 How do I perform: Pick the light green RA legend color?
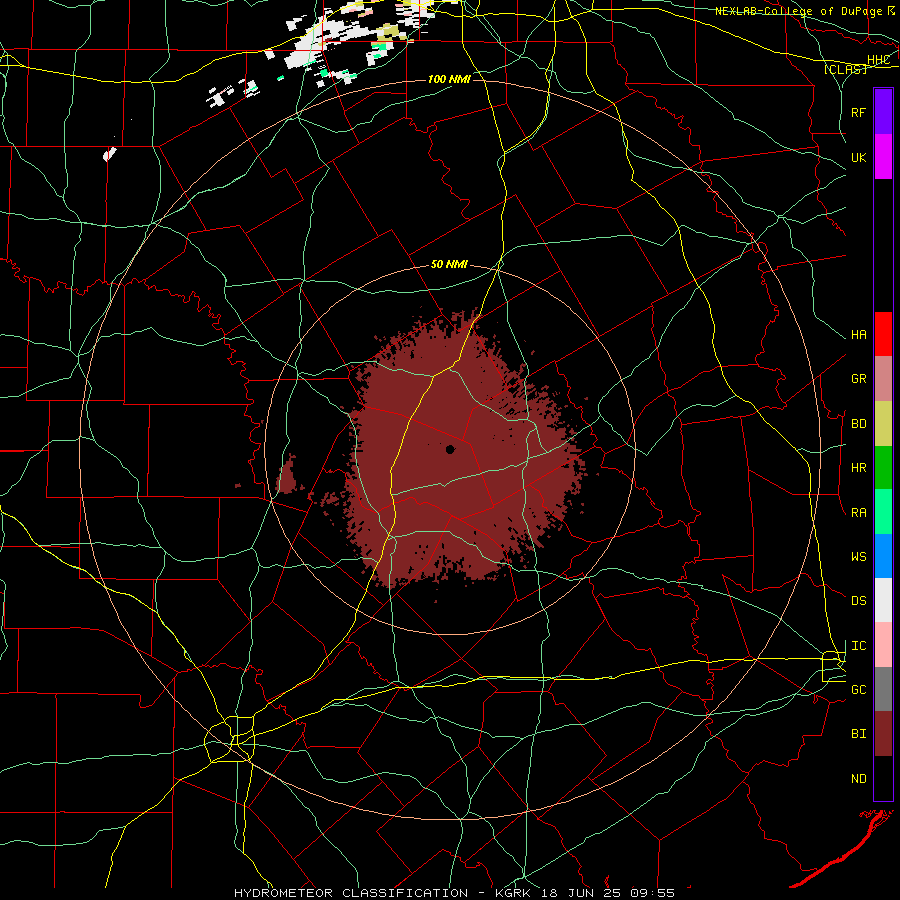pos(883,512)
